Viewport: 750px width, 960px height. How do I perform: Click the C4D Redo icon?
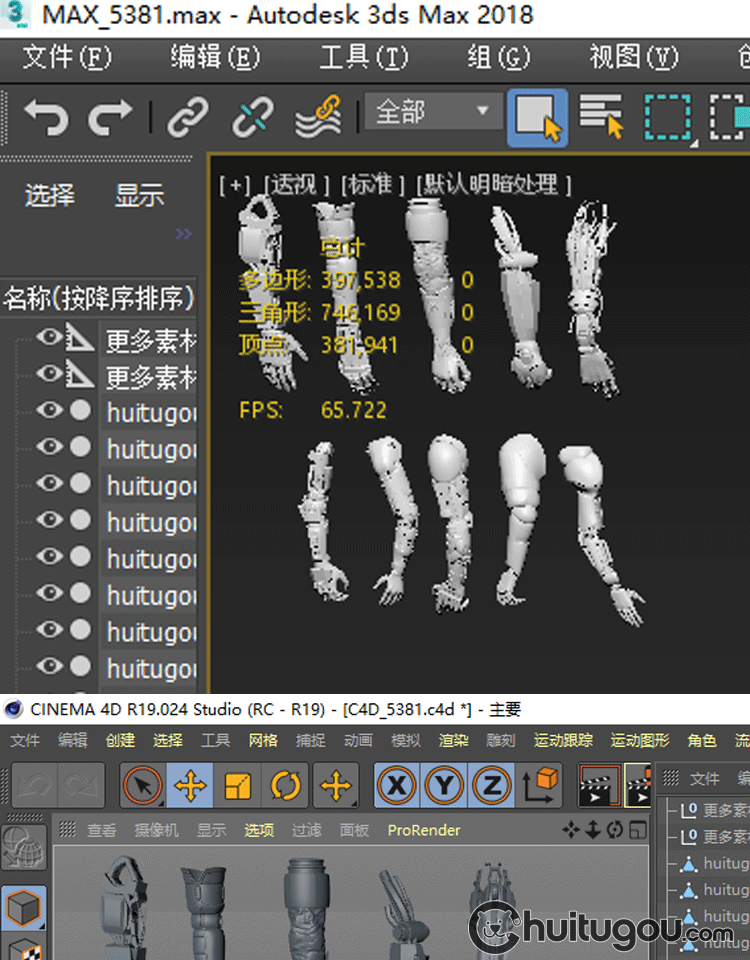[x=81, y=785]
